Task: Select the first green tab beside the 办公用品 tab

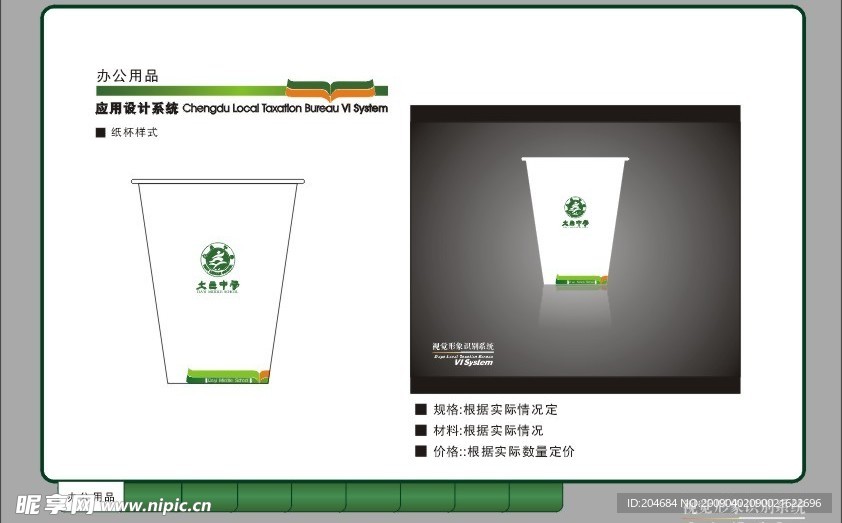Action: pos(153,496)
